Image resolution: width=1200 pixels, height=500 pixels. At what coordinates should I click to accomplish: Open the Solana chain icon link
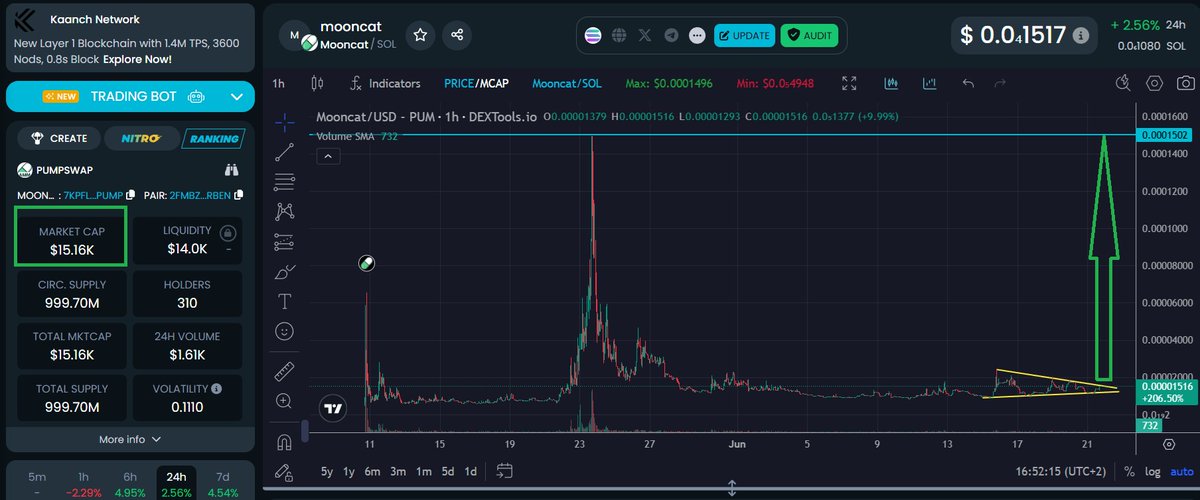pos(594,35)
